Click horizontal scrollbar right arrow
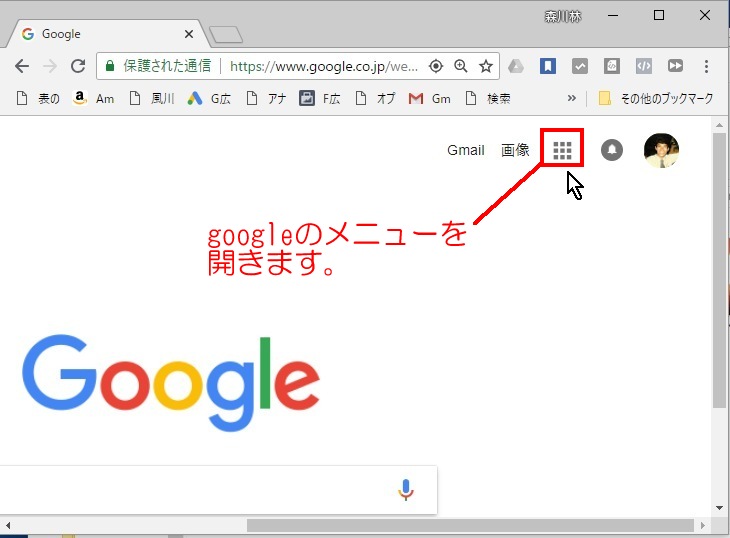 (x=703, y=525)
